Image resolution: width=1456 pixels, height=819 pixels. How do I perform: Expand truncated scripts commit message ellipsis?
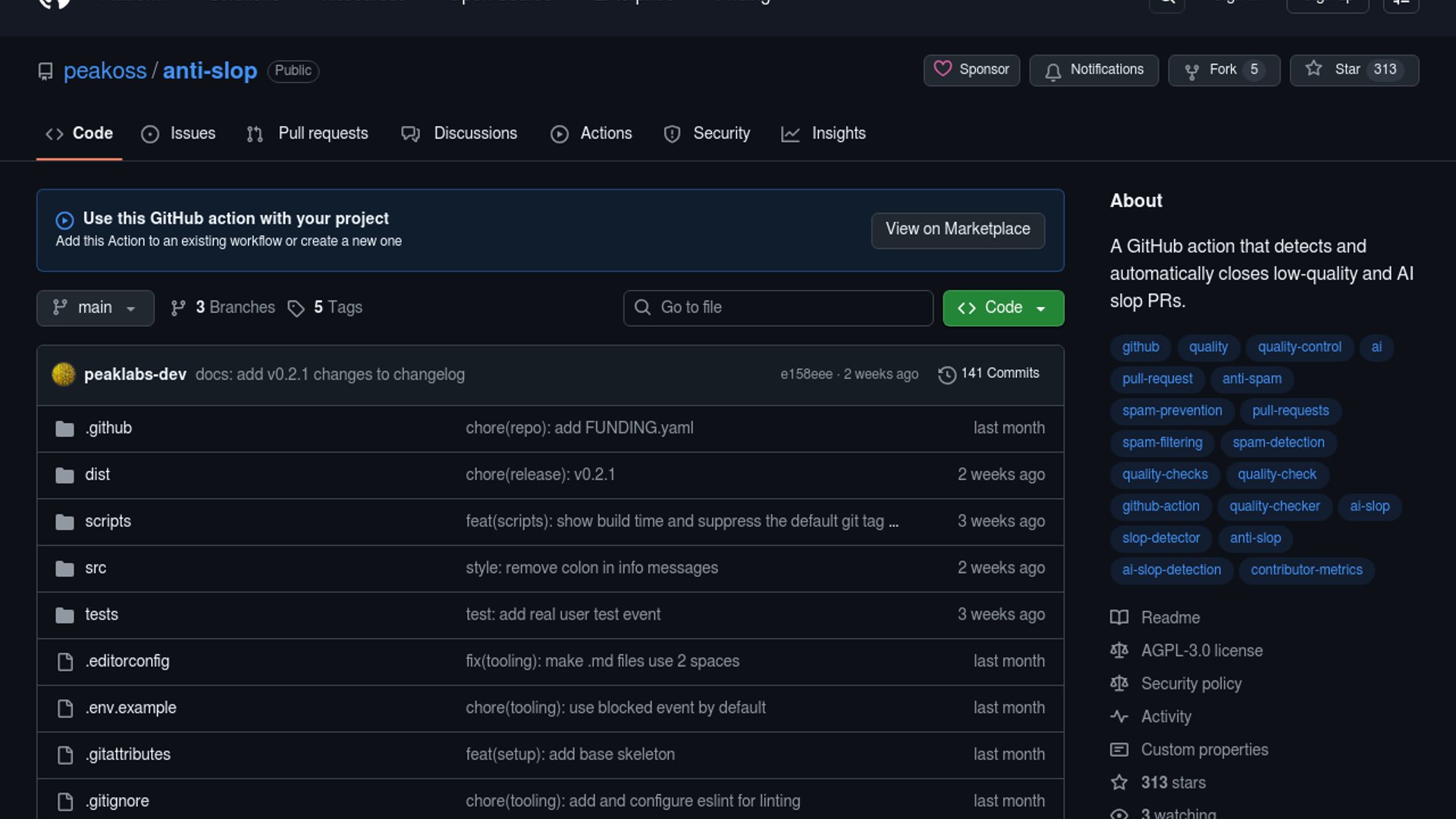point(893,522)
